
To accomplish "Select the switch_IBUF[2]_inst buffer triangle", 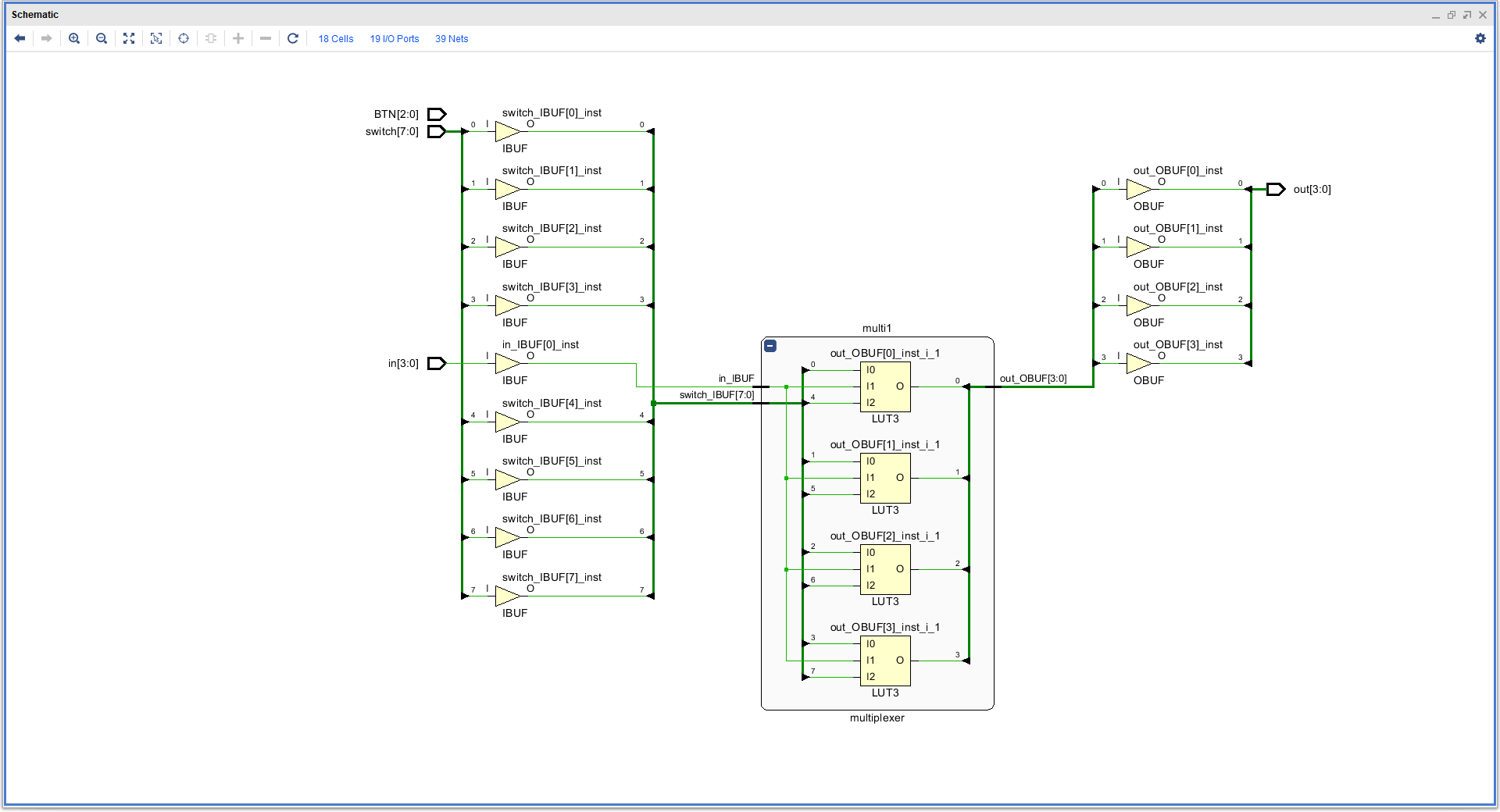I will tap(508, 247).
